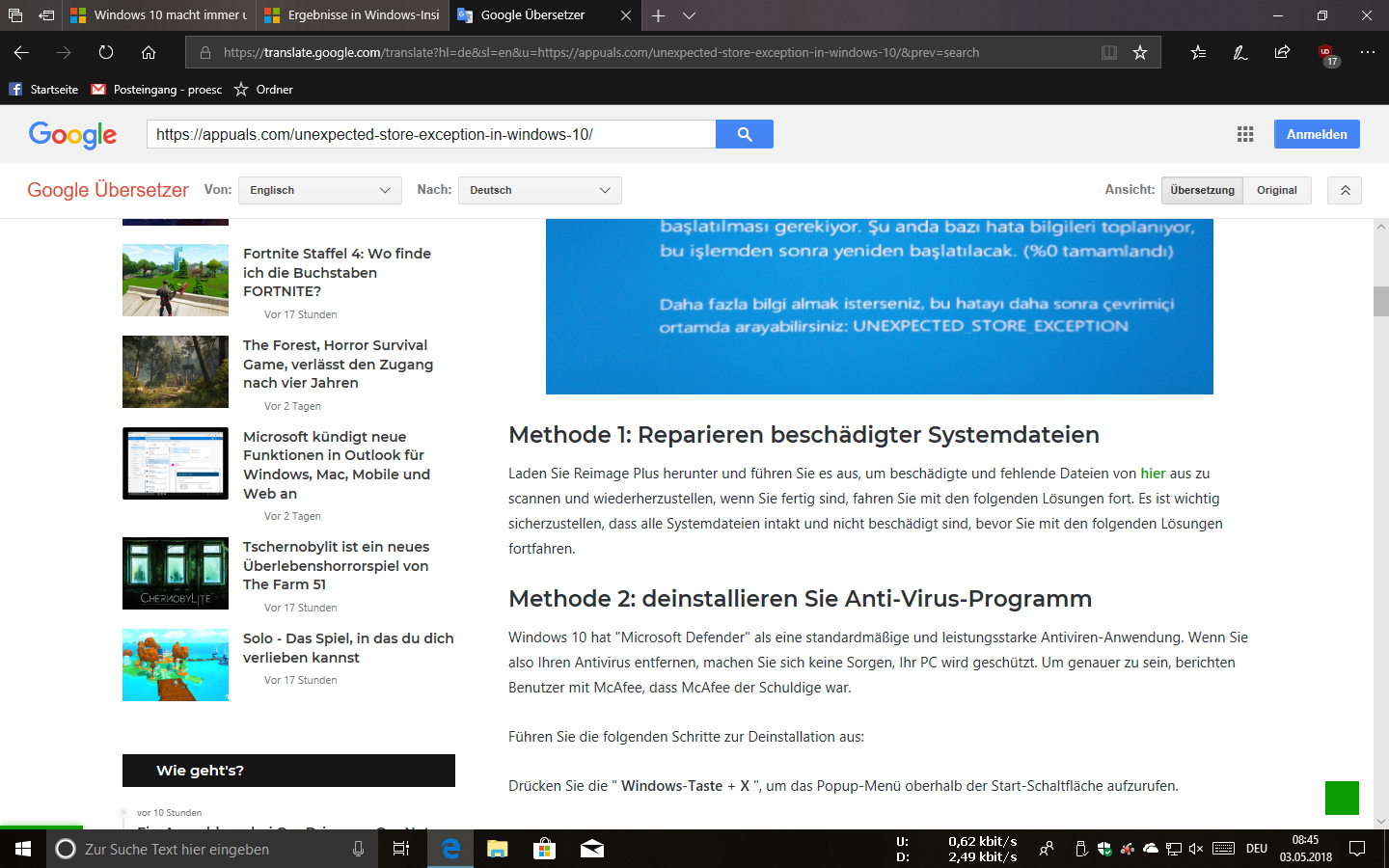Image resolution: width=1389 pixels, height=868 pixels.
Task: Click the Google logo
Action: 72,135
